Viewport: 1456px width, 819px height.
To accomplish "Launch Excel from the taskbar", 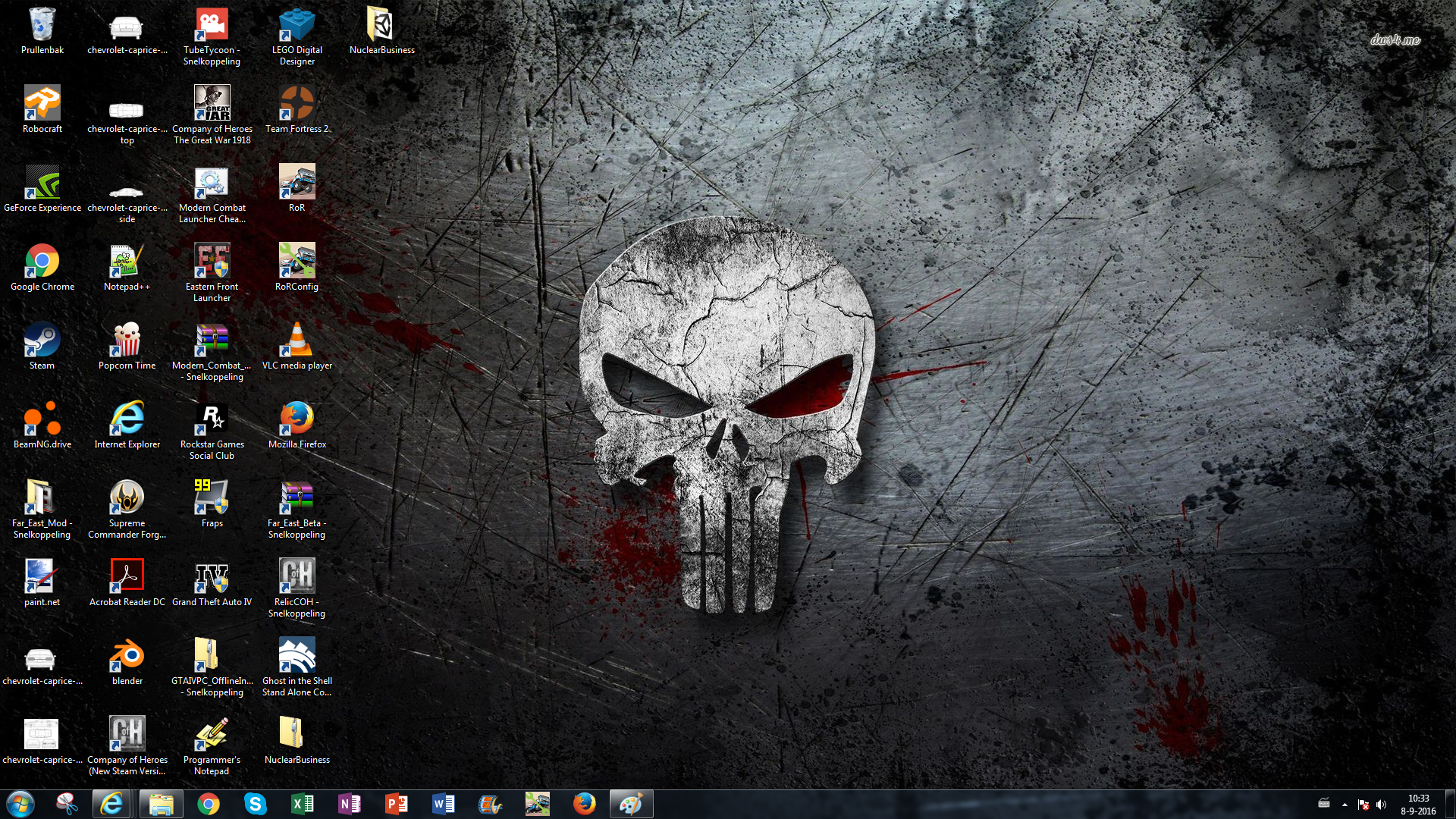I will tap(303, 804).
